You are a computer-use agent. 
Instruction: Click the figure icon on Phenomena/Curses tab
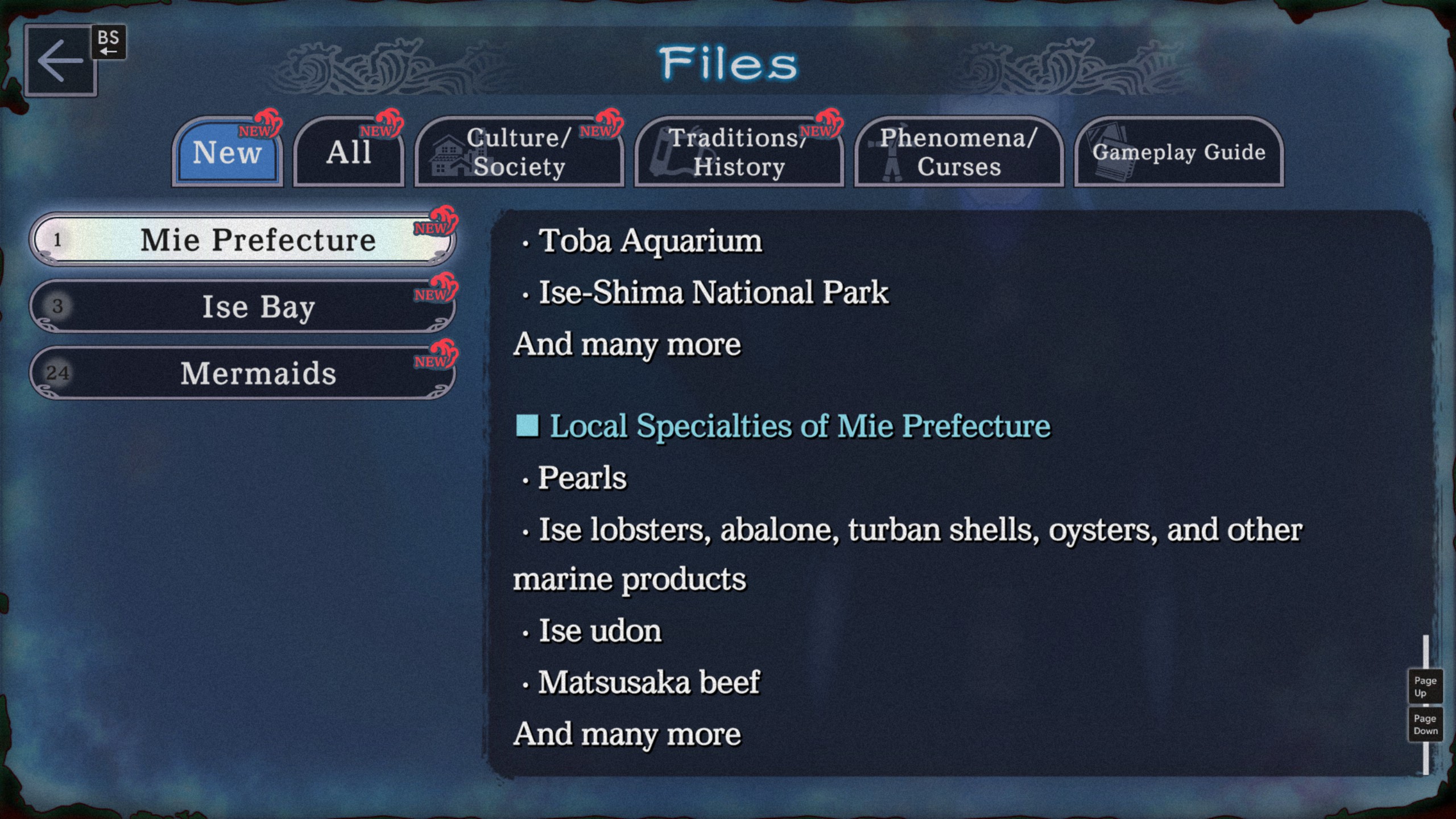(891, 155)
